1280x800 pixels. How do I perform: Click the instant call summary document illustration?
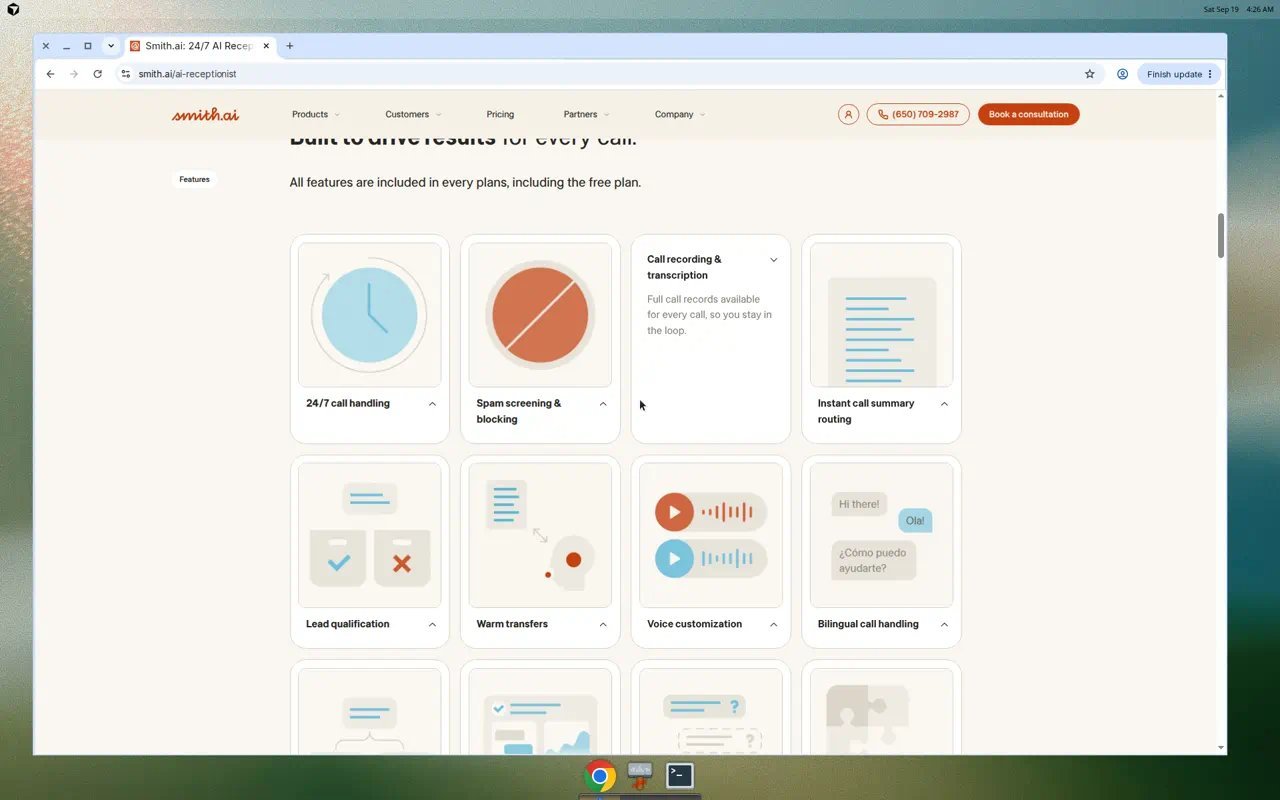[881, 315]
